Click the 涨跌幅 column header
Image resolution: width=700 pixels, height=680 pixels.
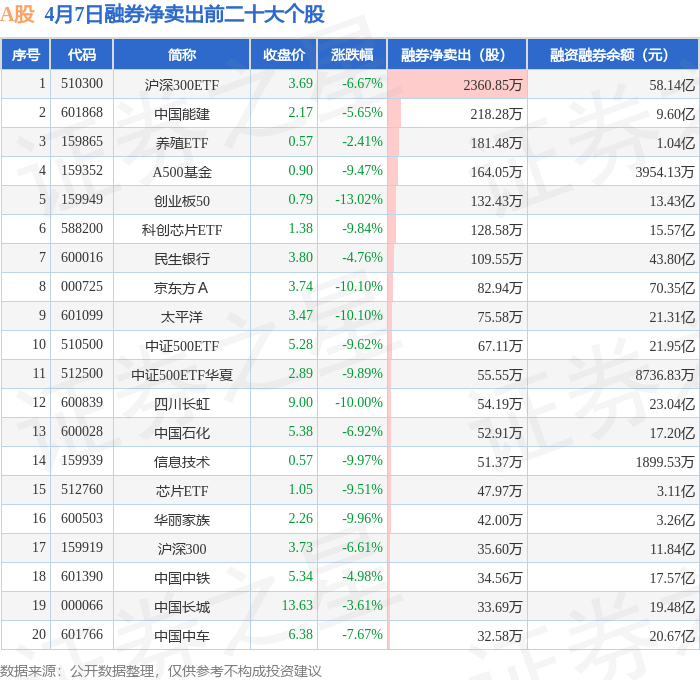click(352, 55)
